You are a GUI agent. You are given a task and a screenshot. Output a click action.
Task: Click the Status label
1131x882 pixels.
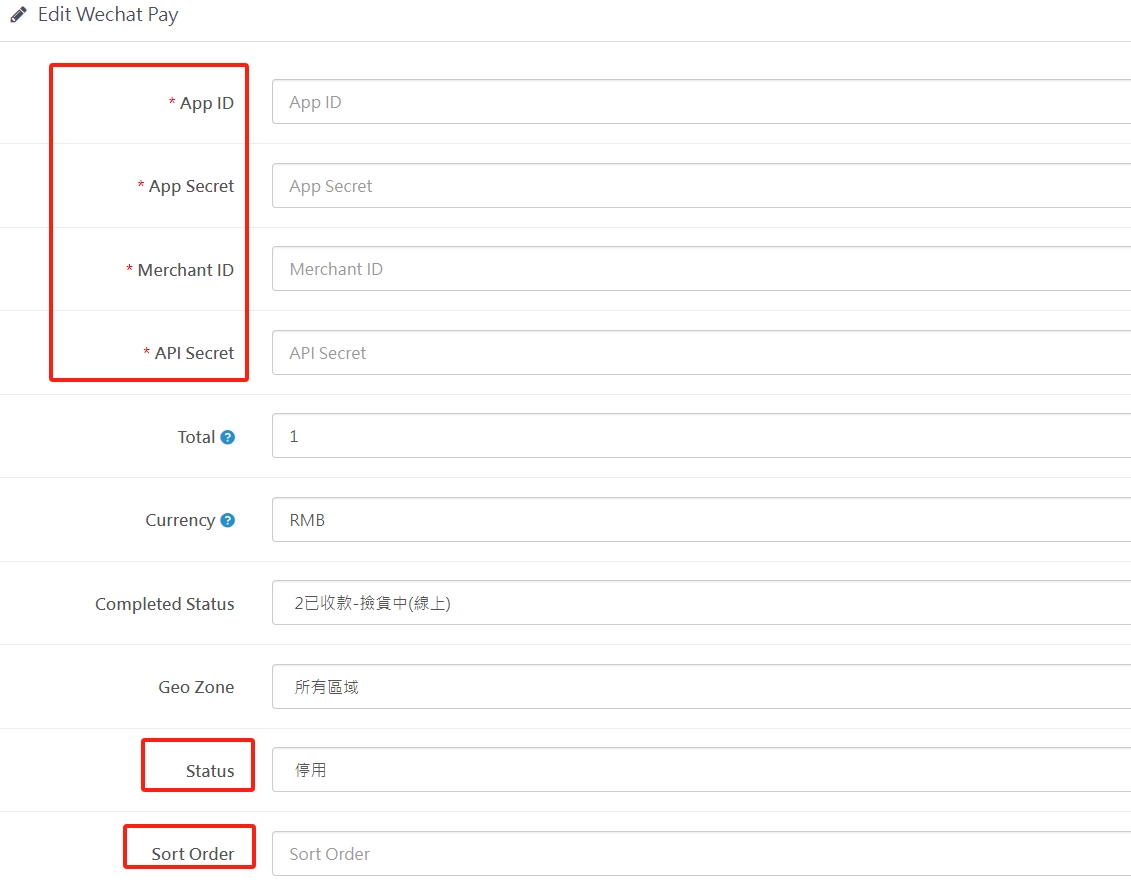pos(210,771)
